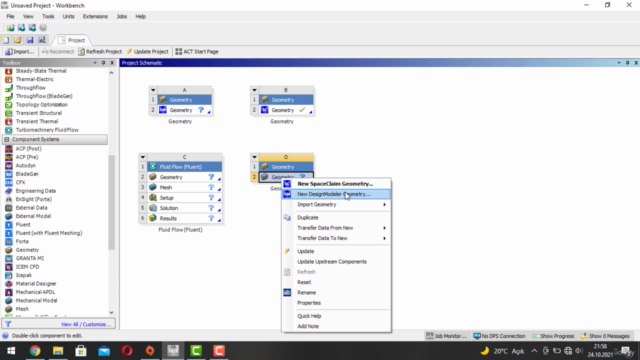Image resolution: width=640 pixels, height=360 pixels.
Task: Click the Results cell in system C
Action: click(184, 218)
